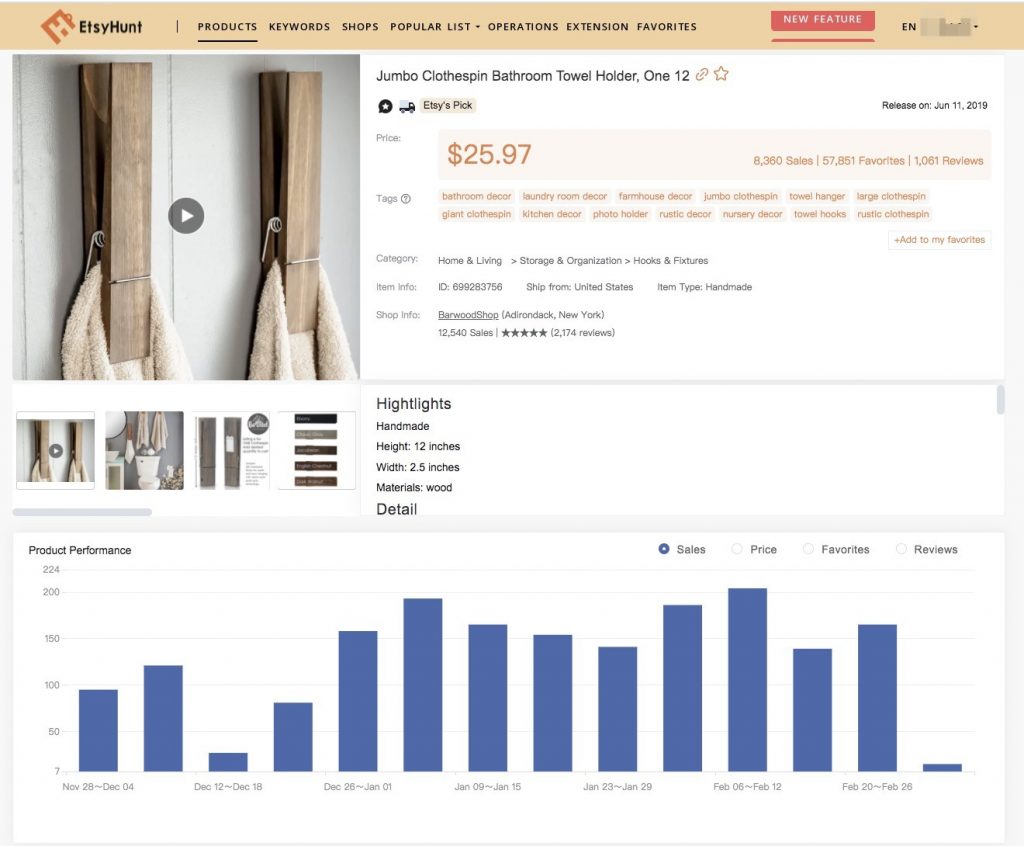Screen dimensions: 1024x846
Task: Click the delivery truck badge icon
Action: [407, 106]
